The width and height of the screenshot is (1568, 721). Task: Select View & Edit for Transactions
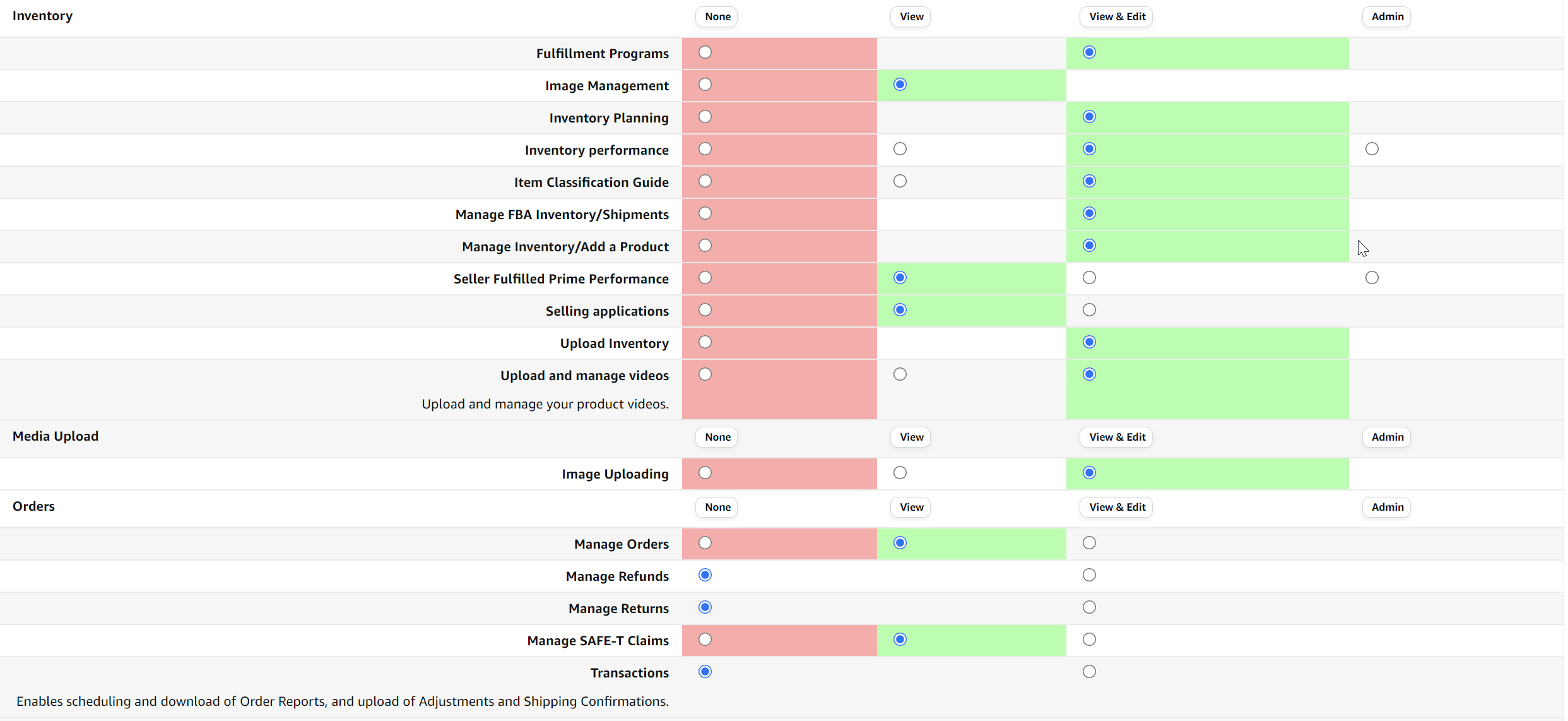1088,672
